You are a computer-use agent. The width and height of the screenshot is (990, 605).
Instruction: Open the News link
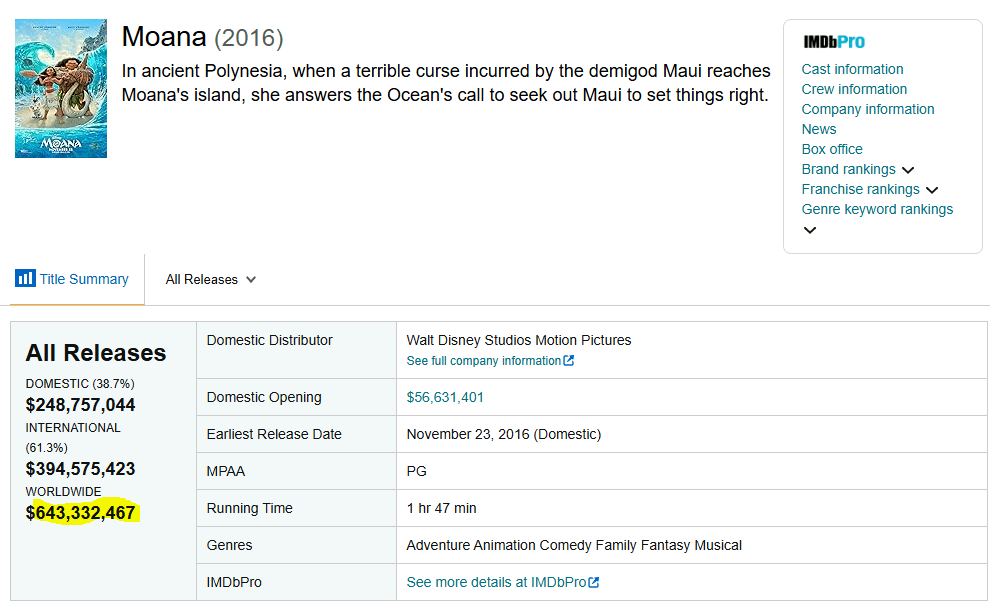(819, 129)
